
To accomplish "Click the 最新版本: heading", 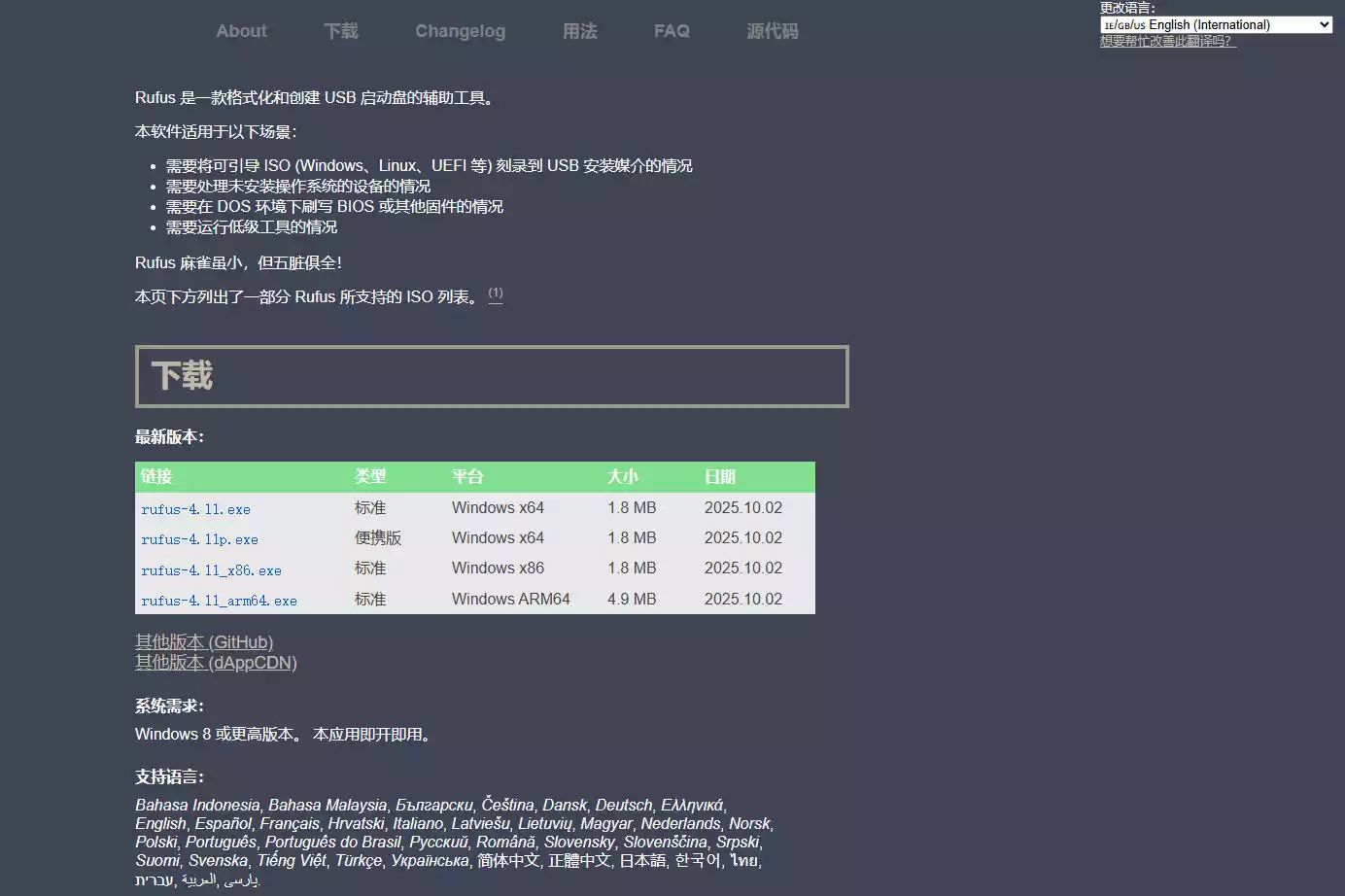I will 169,437.
